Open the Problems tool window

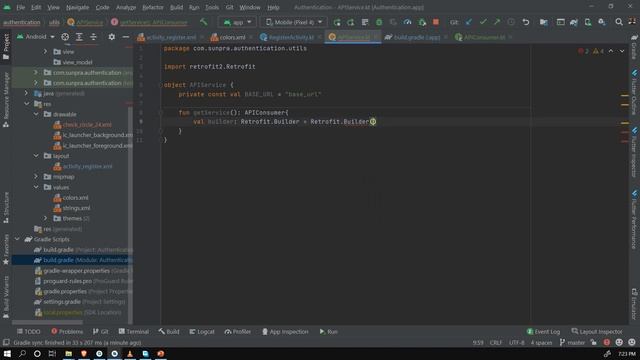67,331
